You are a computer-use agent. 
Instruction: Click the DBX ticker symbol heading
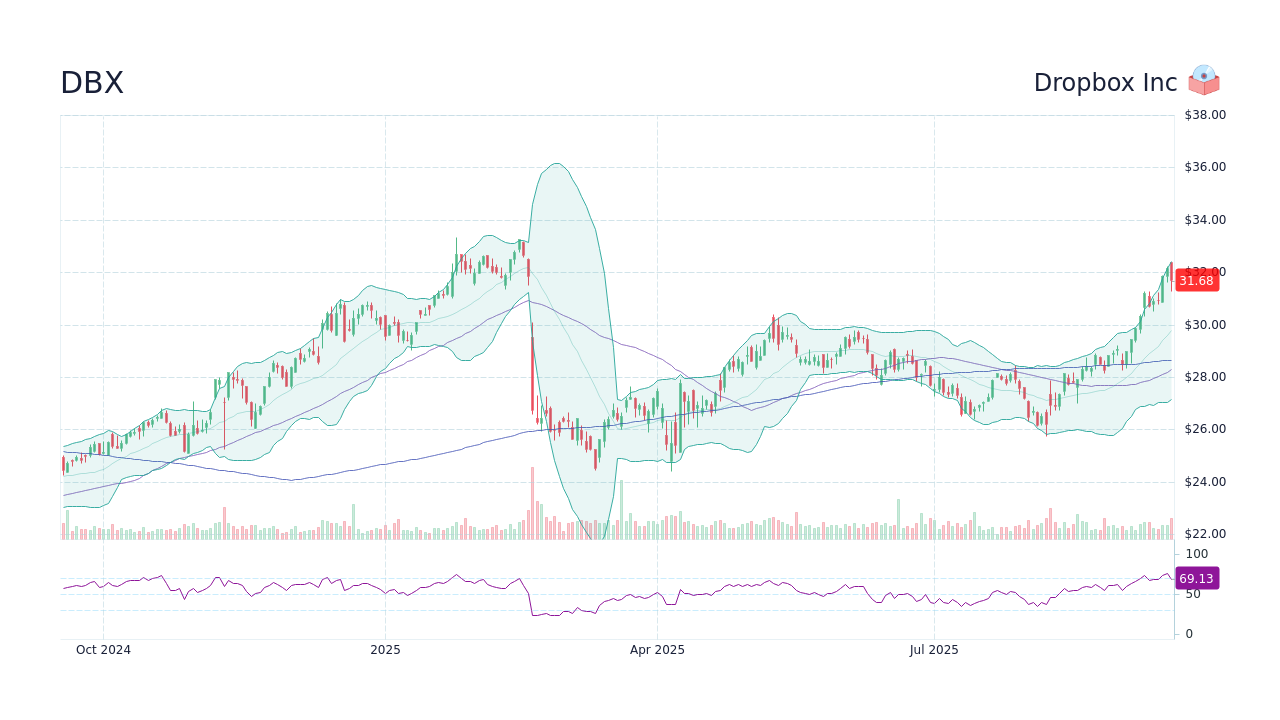coord(92,82)
